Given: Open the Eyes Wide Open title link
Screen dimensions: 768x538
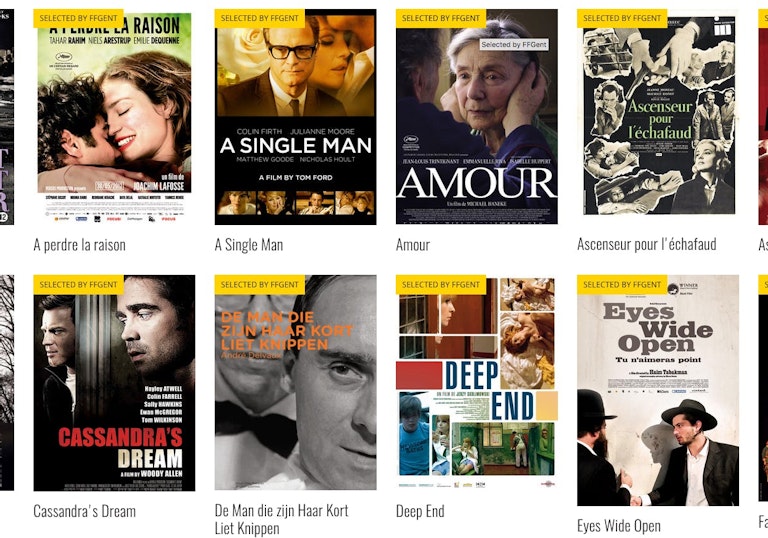Looking at the screenshot, I should [619, 526].
